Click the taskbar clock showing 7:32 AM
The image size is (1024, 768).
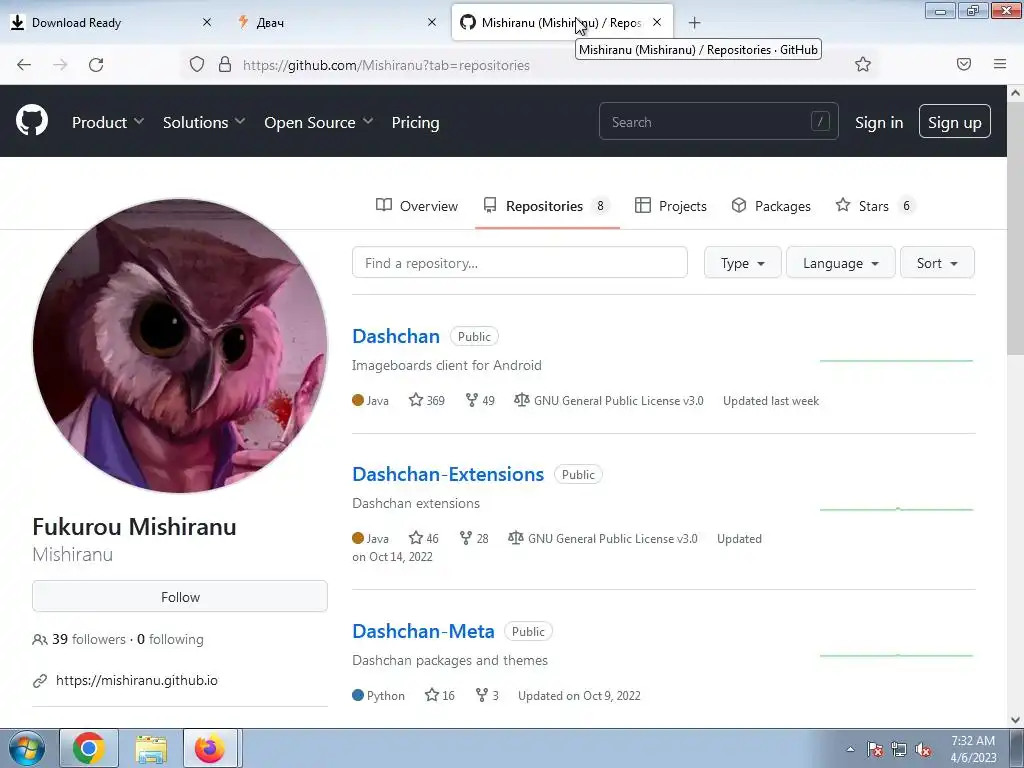(973, 749)
